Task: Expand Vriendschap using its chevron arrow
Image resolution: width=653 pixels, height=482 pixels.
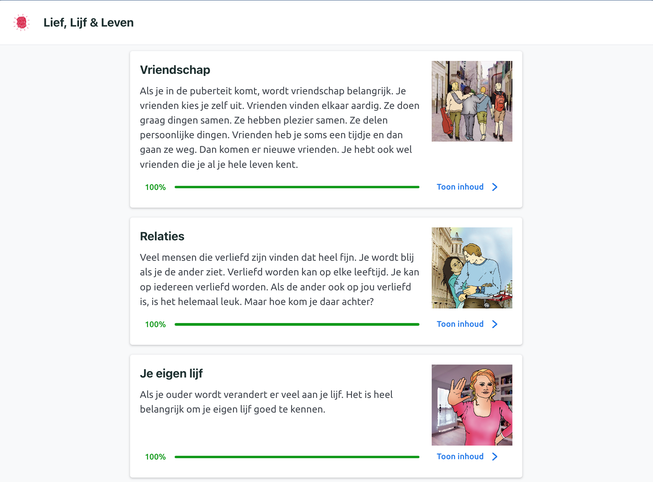Action: [494, 187]
